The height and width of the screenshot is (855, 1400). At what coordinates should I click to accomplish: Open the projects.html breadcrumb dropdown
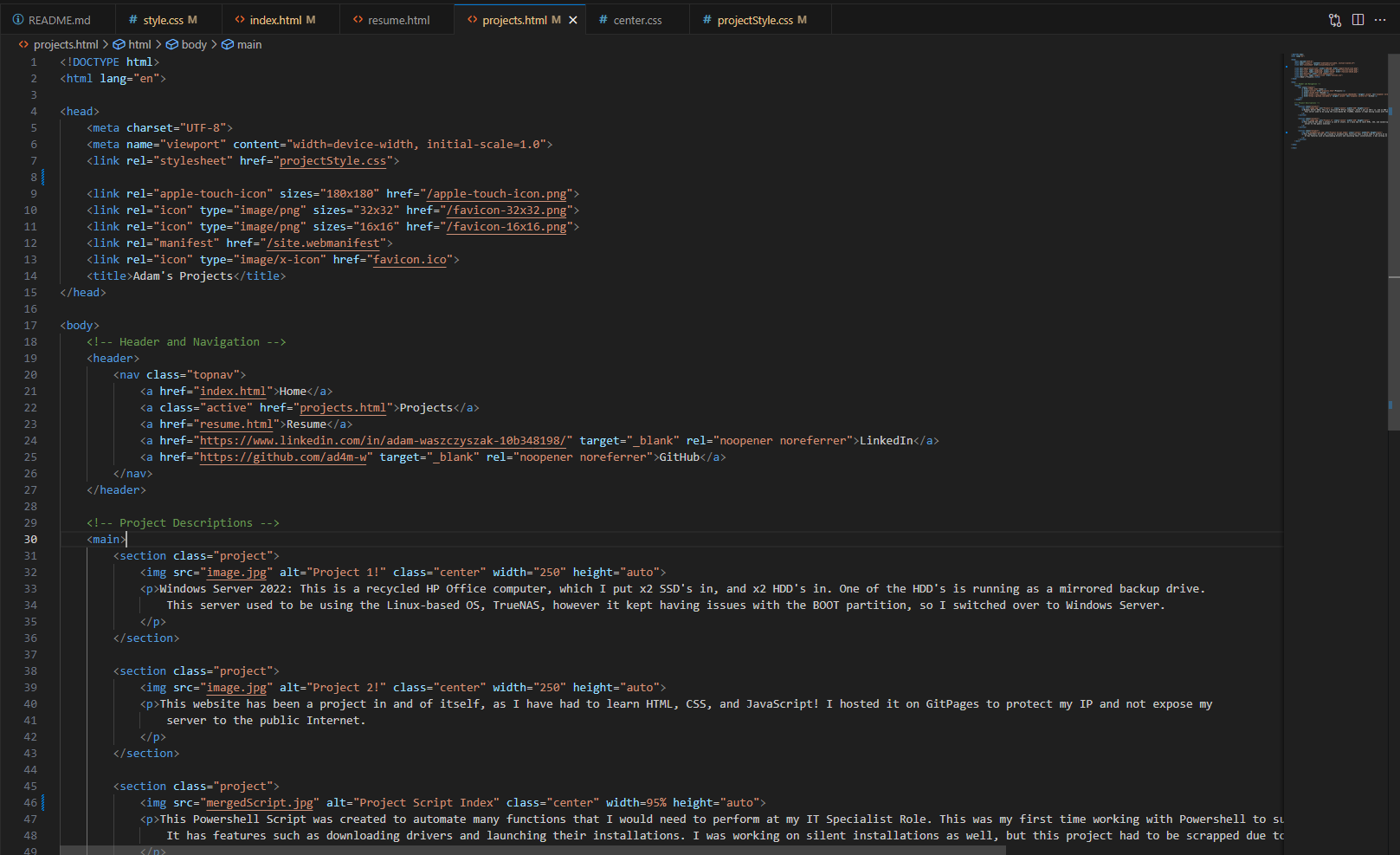66,44
